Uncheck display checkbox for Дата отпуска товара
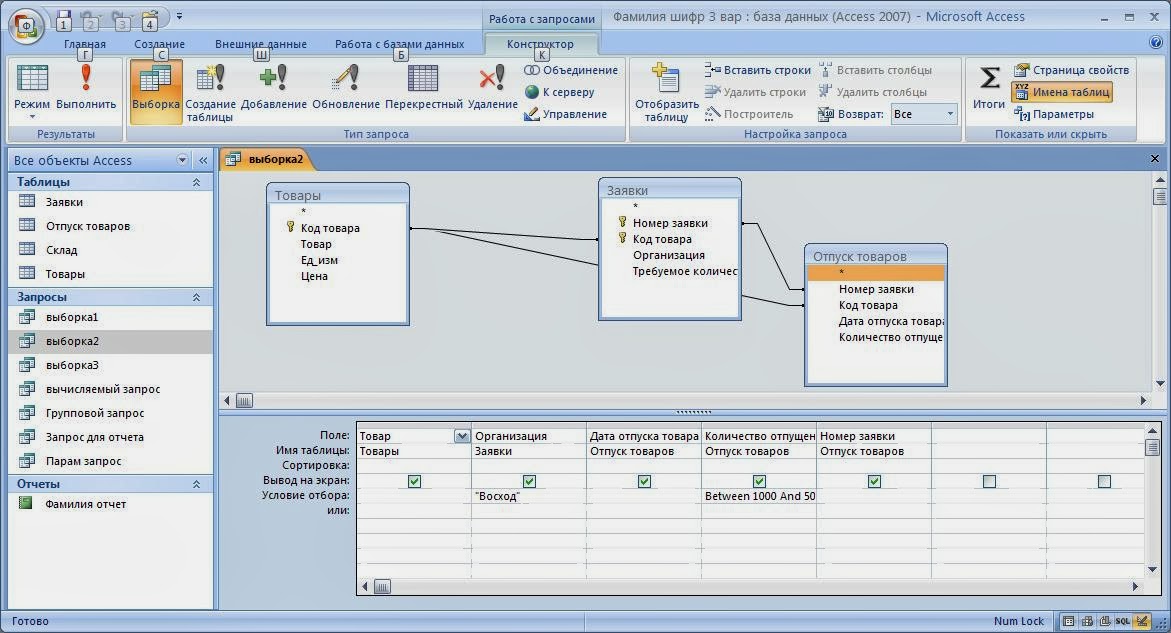The height and width of the screenshot is (633, 1171). 644,481
